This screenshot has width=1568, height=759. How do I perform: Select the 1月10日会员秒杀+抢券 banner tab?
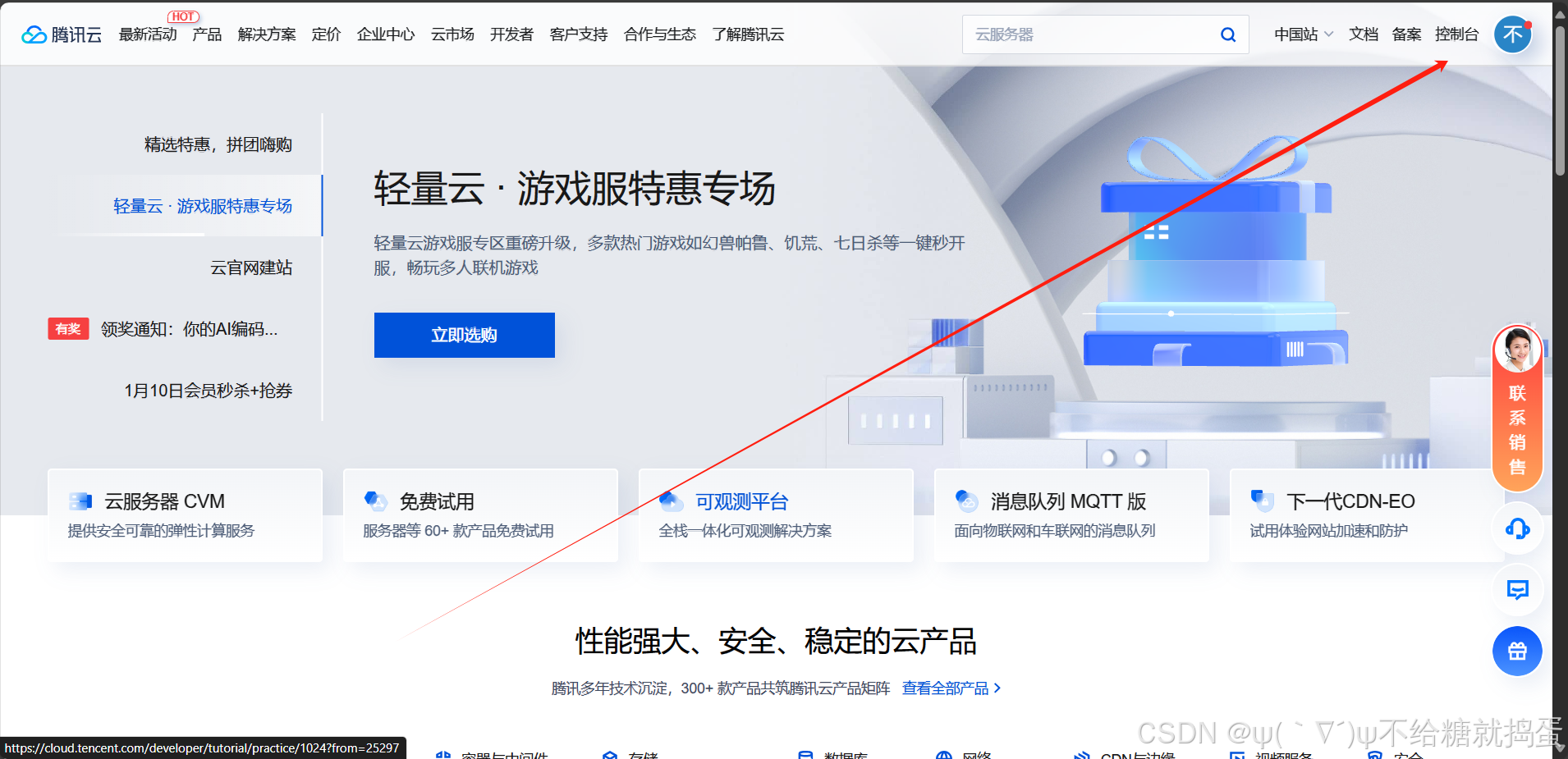click(x=209, y=391)
